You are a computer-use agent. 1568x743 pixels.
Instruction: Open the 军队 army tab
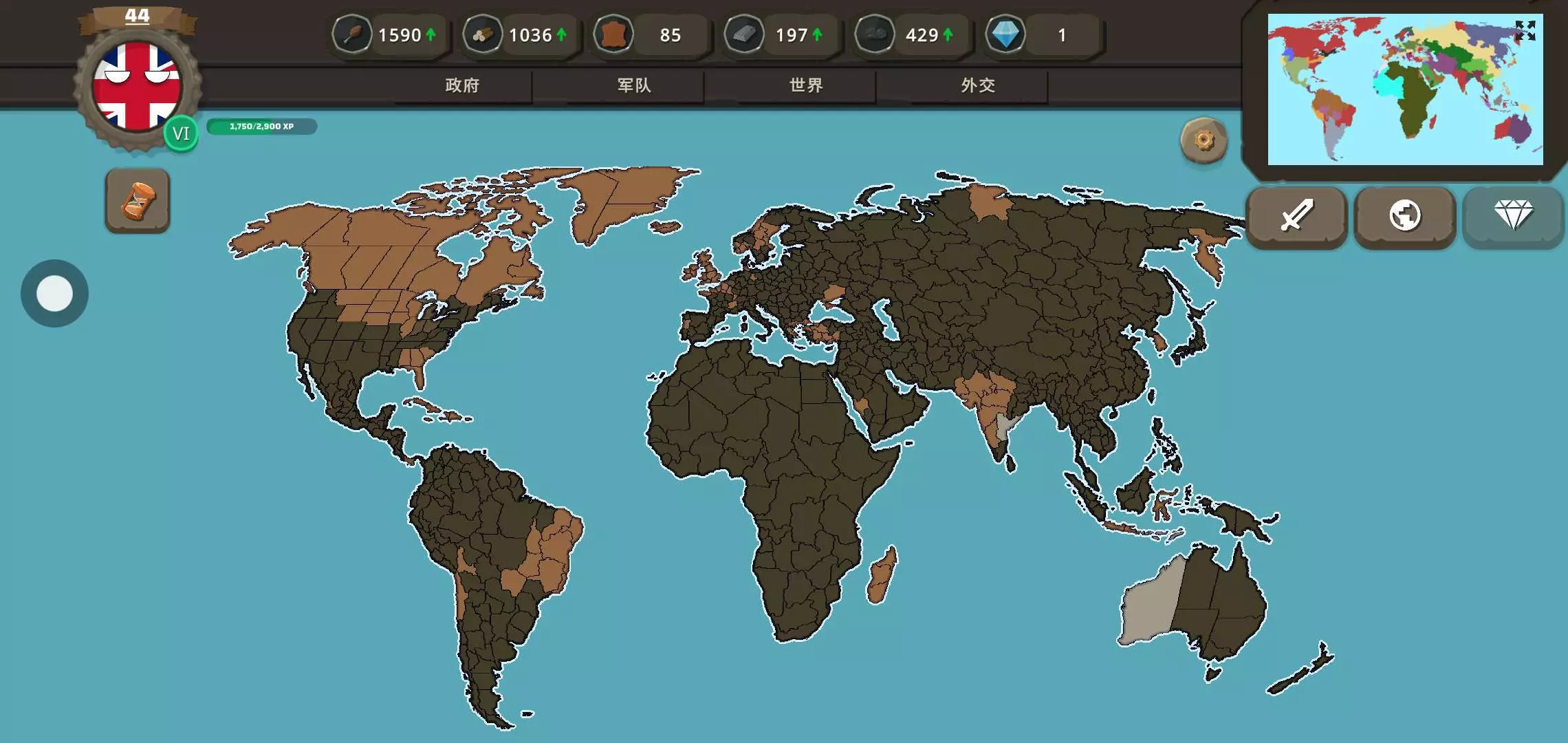[633, 85]
